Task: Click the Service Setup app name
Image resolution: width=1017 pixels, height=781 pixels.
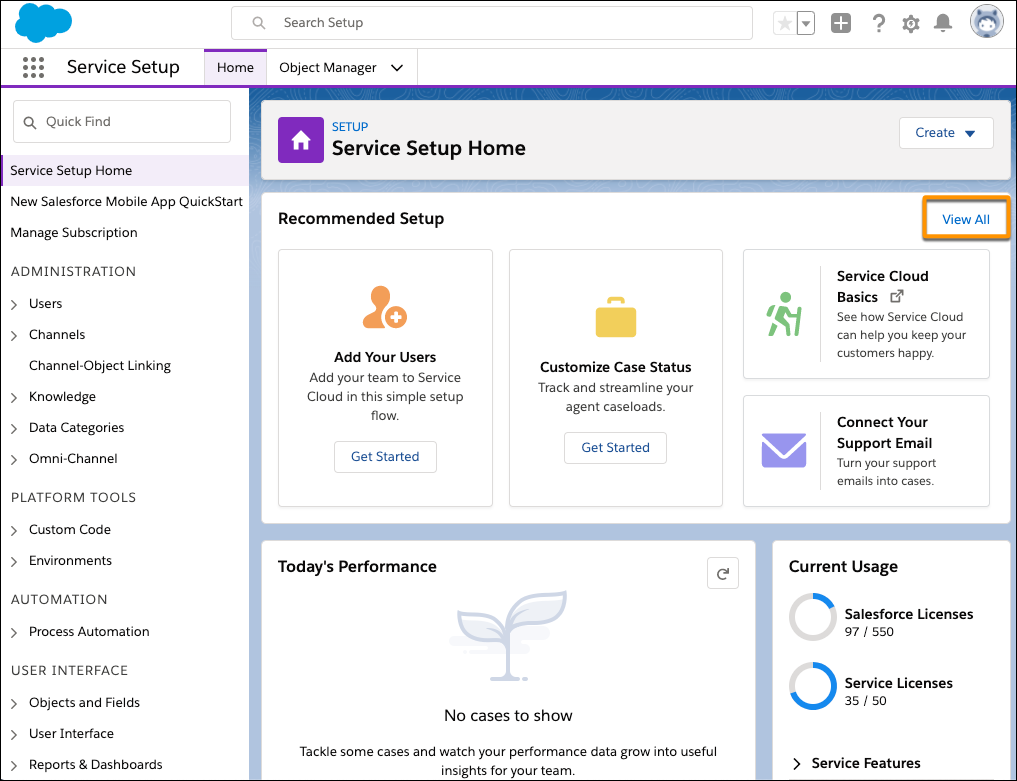Action: point(123,67)
